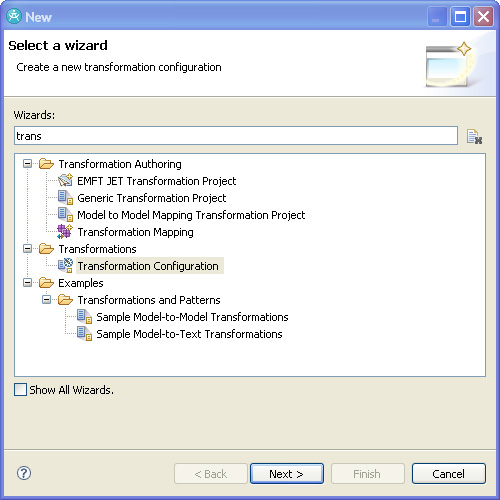Enable the Show All Wizards checkbox
The width and height of the screenshot is (500, 500).
click(20, 389)
